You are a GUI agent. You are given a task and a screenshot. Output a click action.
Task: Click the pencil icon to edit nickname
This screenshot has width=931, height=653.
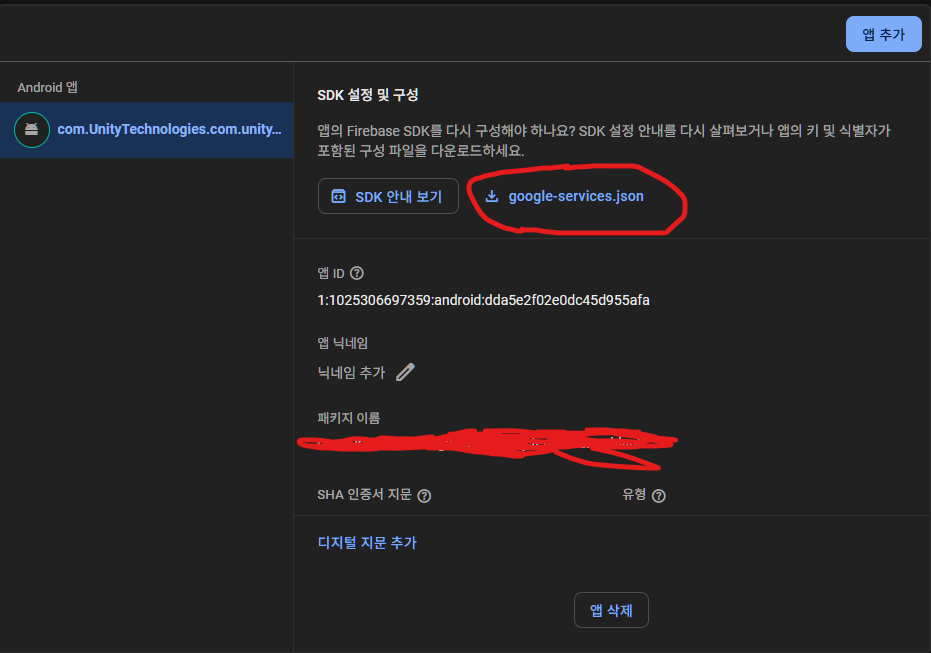(x=406, y=372)
